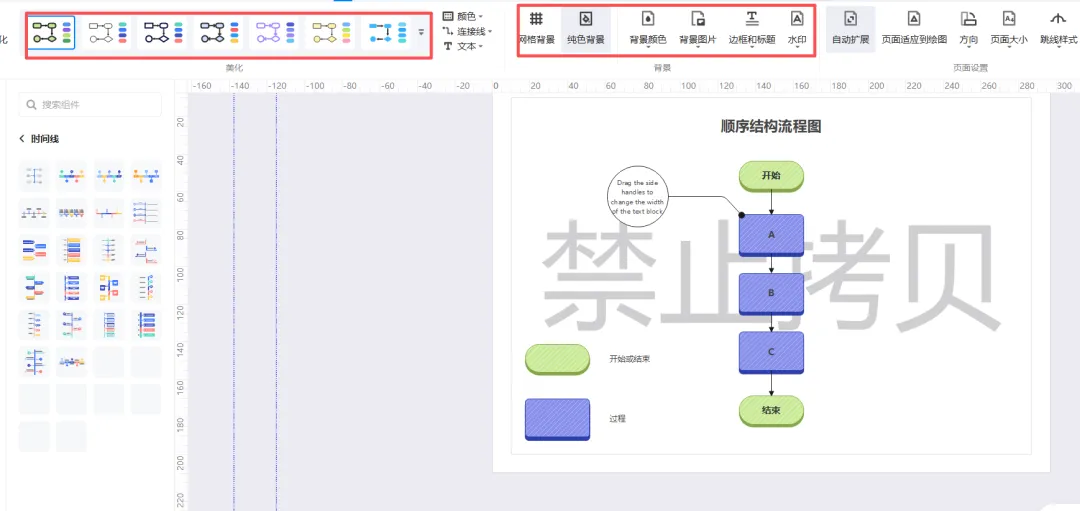Toggle the 网格背景 grid background
Screen dimensions: 1080x511
pos(536,28)
